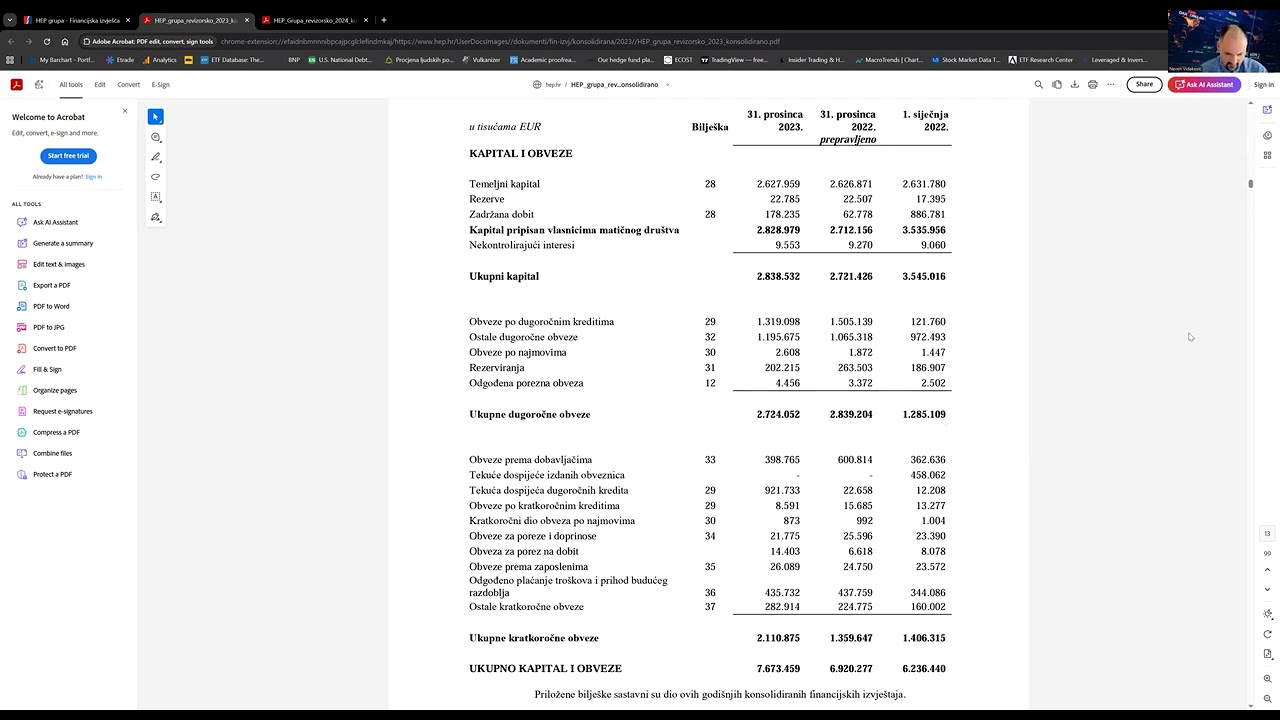Open a new browser tab
This screenshot has width=1280, height=720.
[384, 20]
